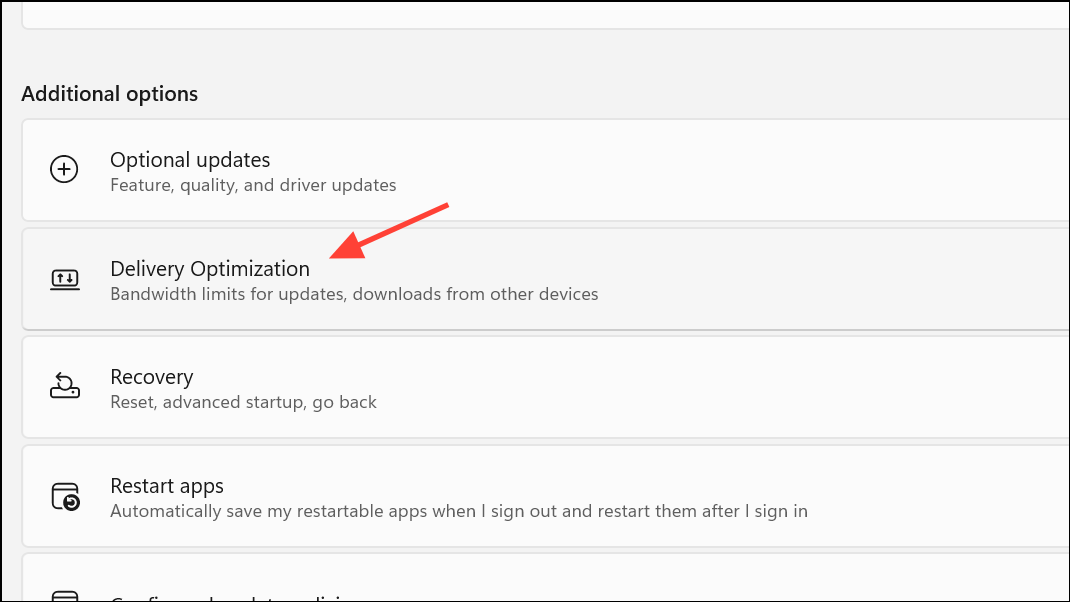Click the drive icon next to Restart apps
Viewport: 1070px width, 602px height.
click(x=64, y=496)
